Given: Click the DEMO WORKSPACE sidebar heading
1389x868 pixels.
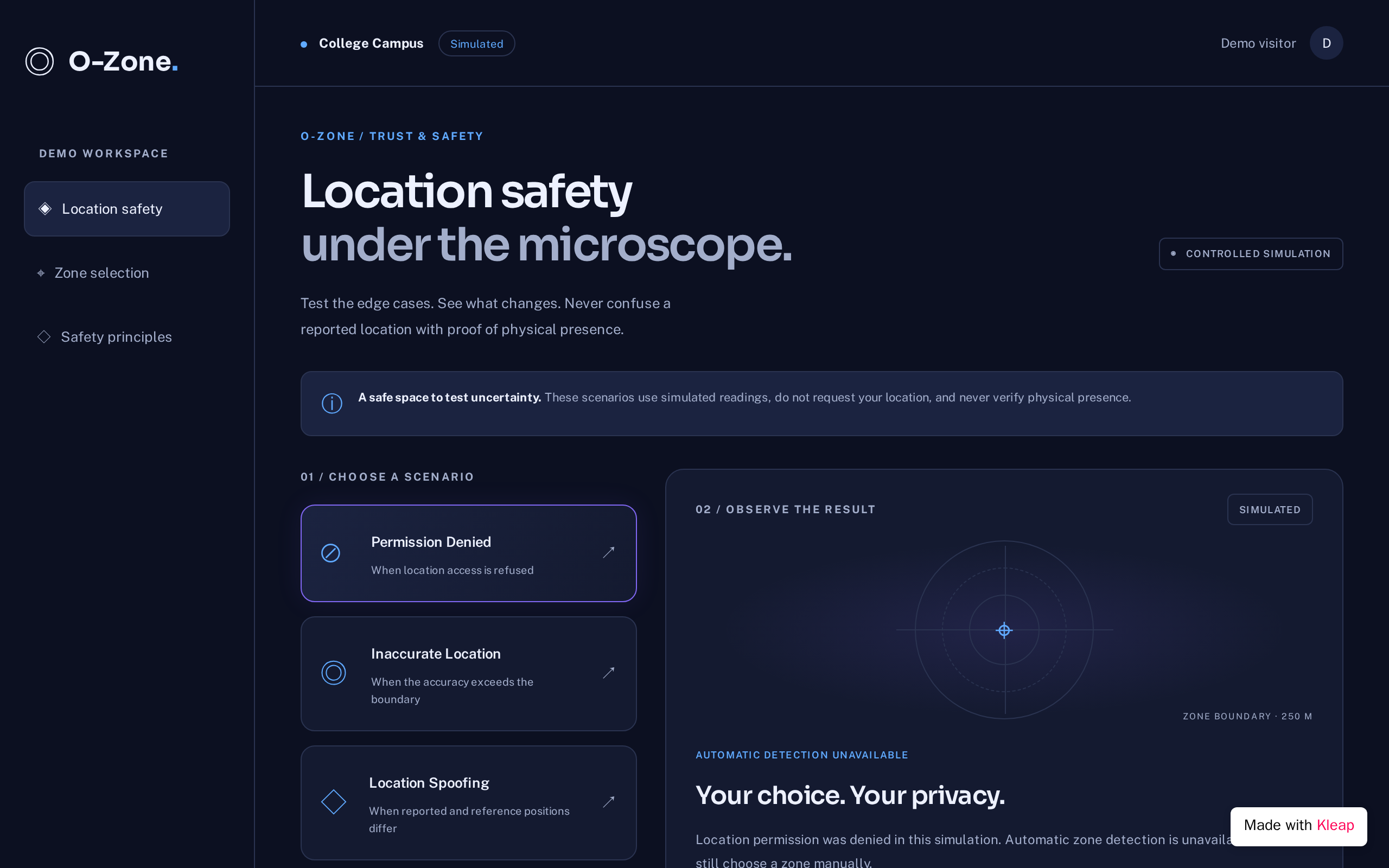Looking at the screenshot, I should tap(104, 154).
